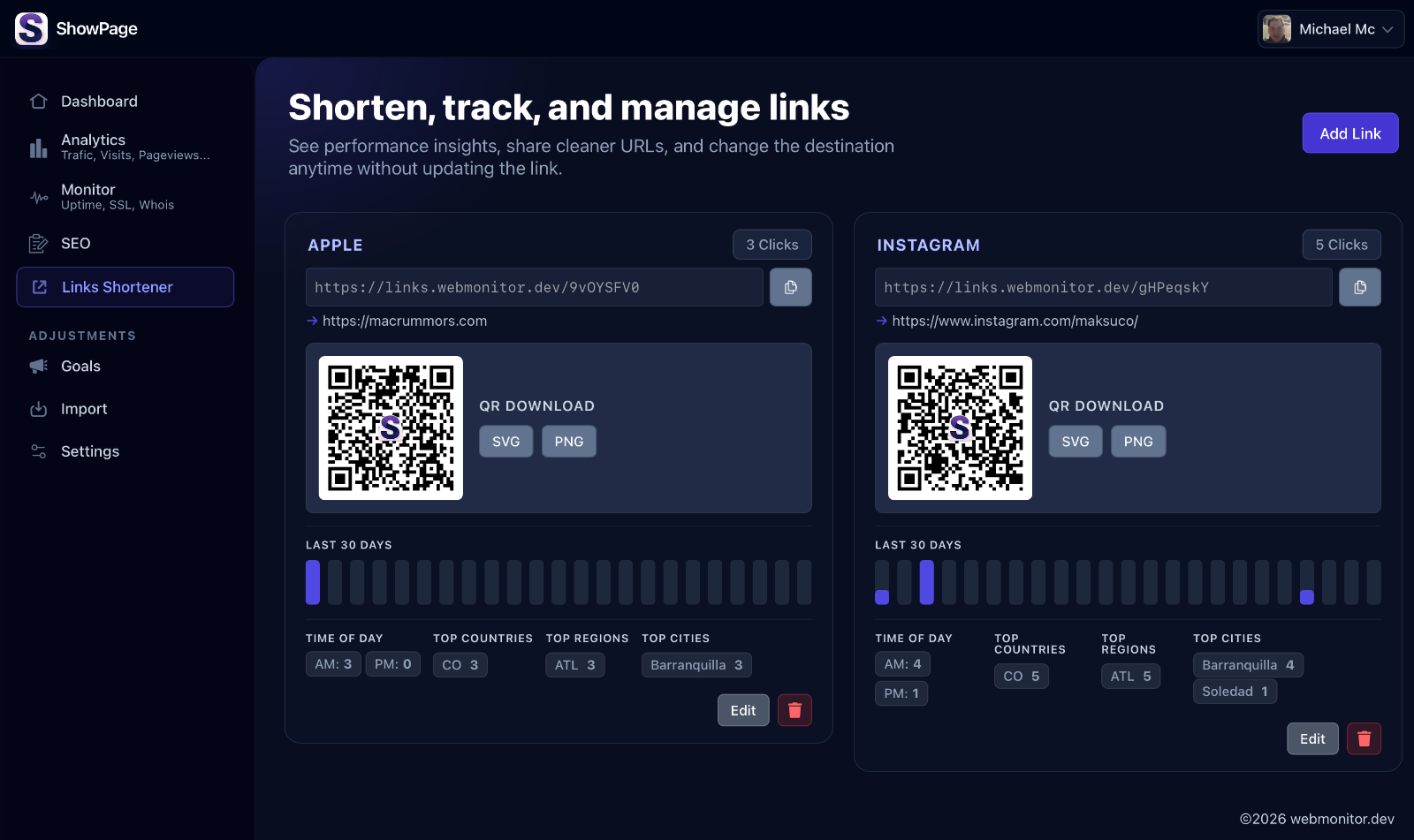1414x840 pixels.
Task: Delete the Apple link via trash icon
Action: coord(794,709)
